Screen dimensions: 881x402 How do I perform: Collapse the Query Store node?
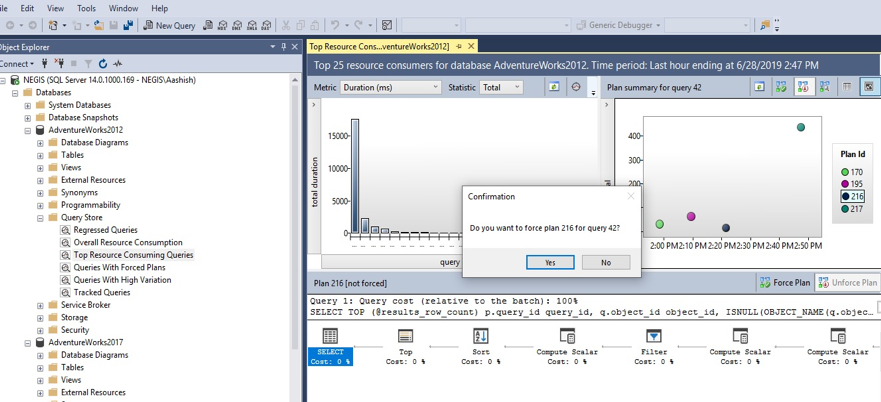coord(40,218)
